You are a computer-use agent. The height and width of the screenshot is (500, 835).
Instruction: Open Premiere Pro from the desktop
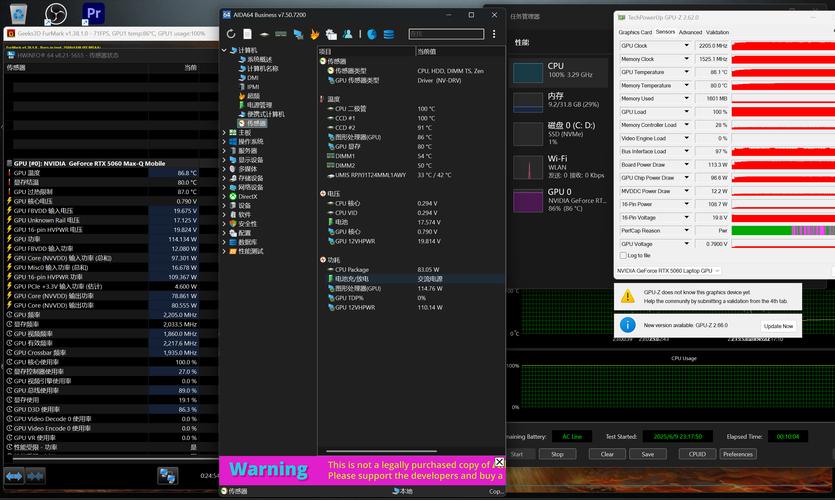pyautogui.click(x=93, y=13)
